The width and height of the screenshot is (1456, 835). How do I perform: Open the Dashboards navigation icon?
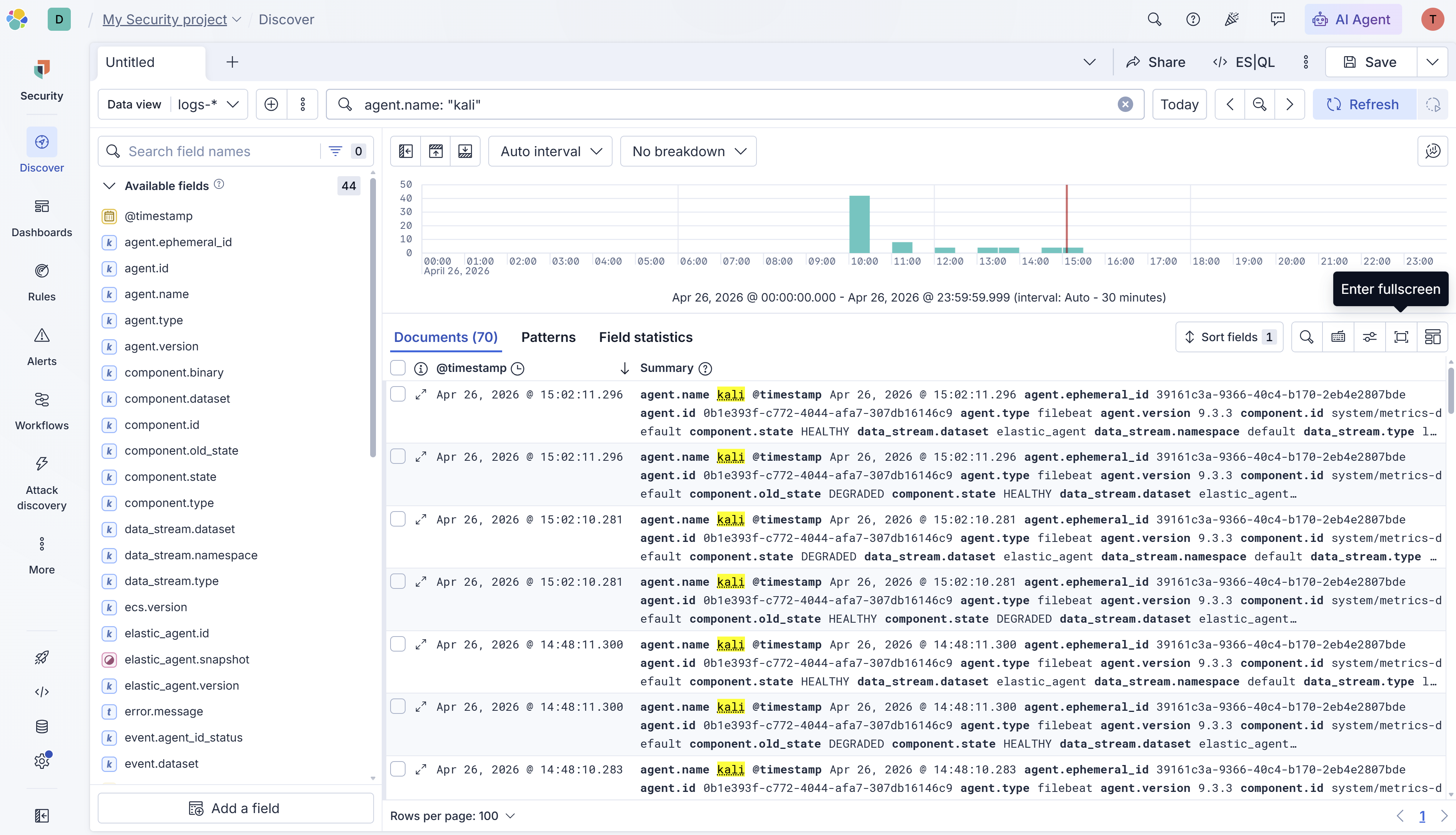click(41, 207)
